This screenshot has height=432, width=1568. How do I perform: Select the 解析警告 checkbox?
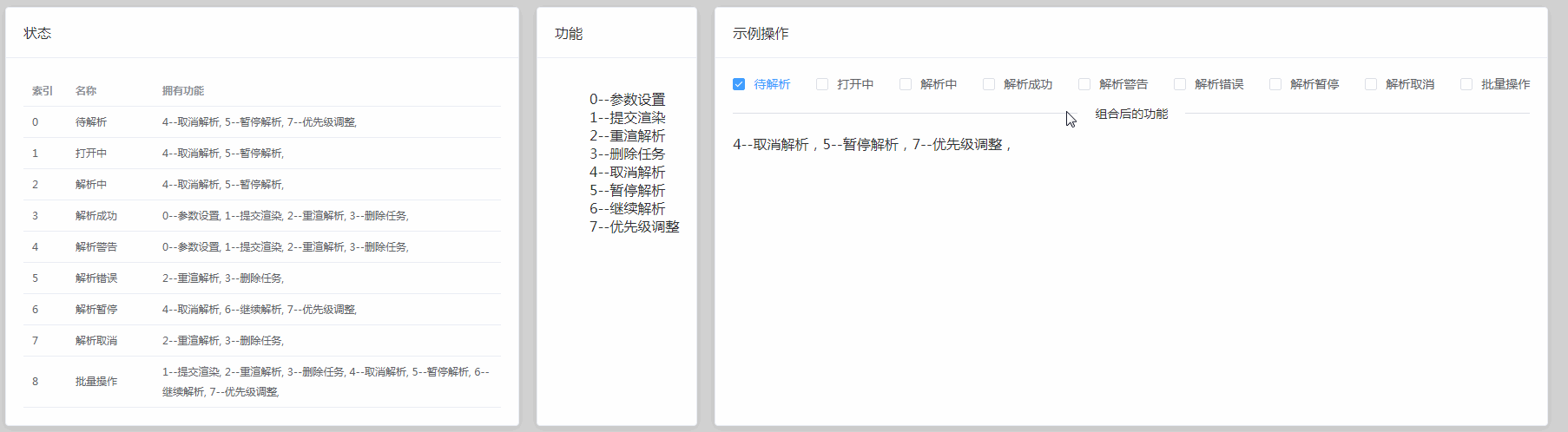(1084, 84)
